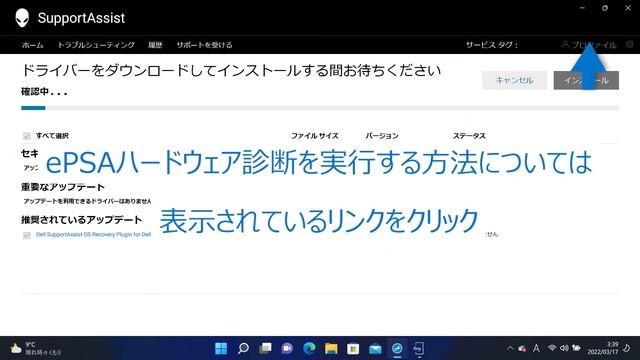The image size is (640, 360).
Task: Click the last pinned taskbar app icon
Action: click(x=419, y=349)
